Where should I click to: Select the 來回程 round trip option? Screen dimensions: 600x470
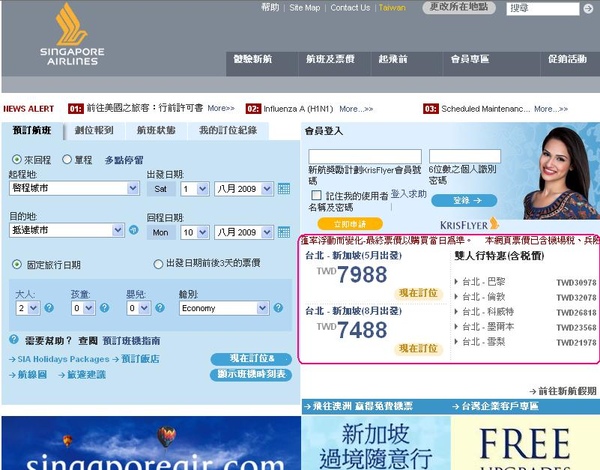(16, 159)
